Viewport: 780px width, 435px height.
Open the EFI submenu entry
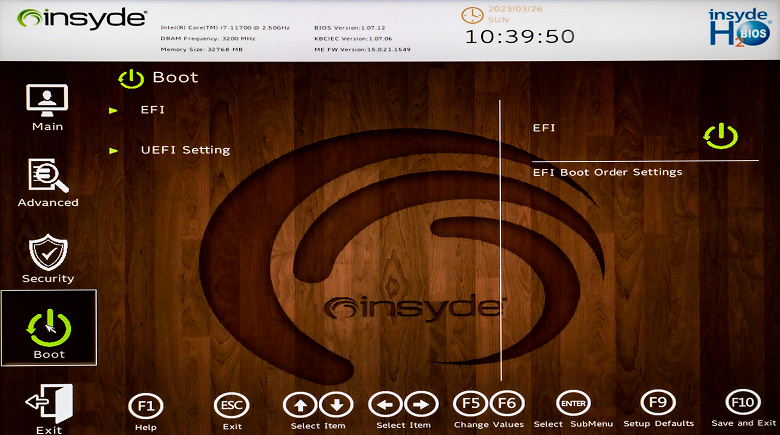[153, 110]
